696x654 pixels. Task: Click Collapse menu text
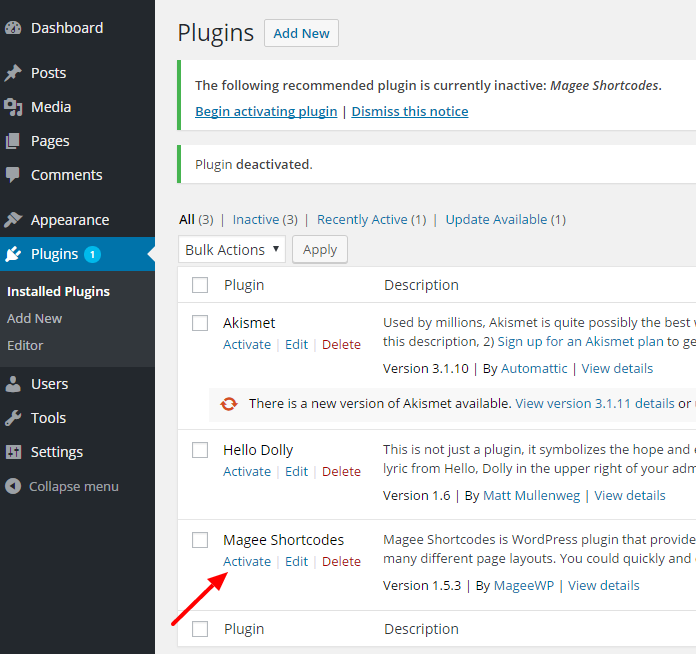(x=74, y=487)
